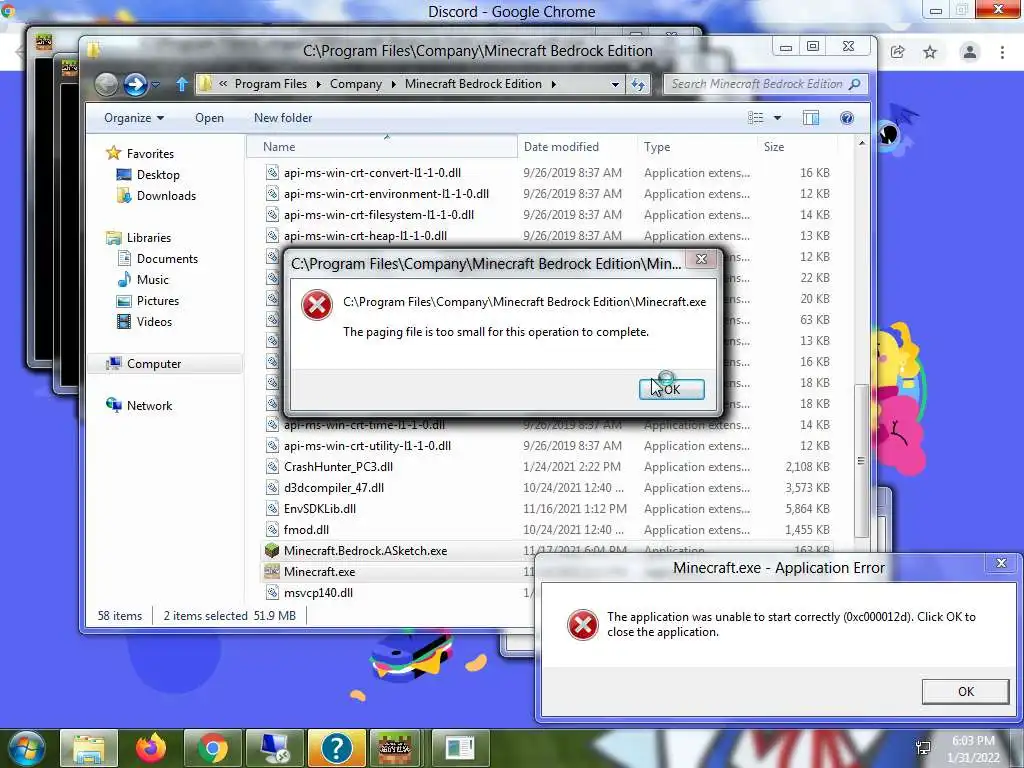Go forward in Explorer navigation
1024x768 pixels.
135,84
